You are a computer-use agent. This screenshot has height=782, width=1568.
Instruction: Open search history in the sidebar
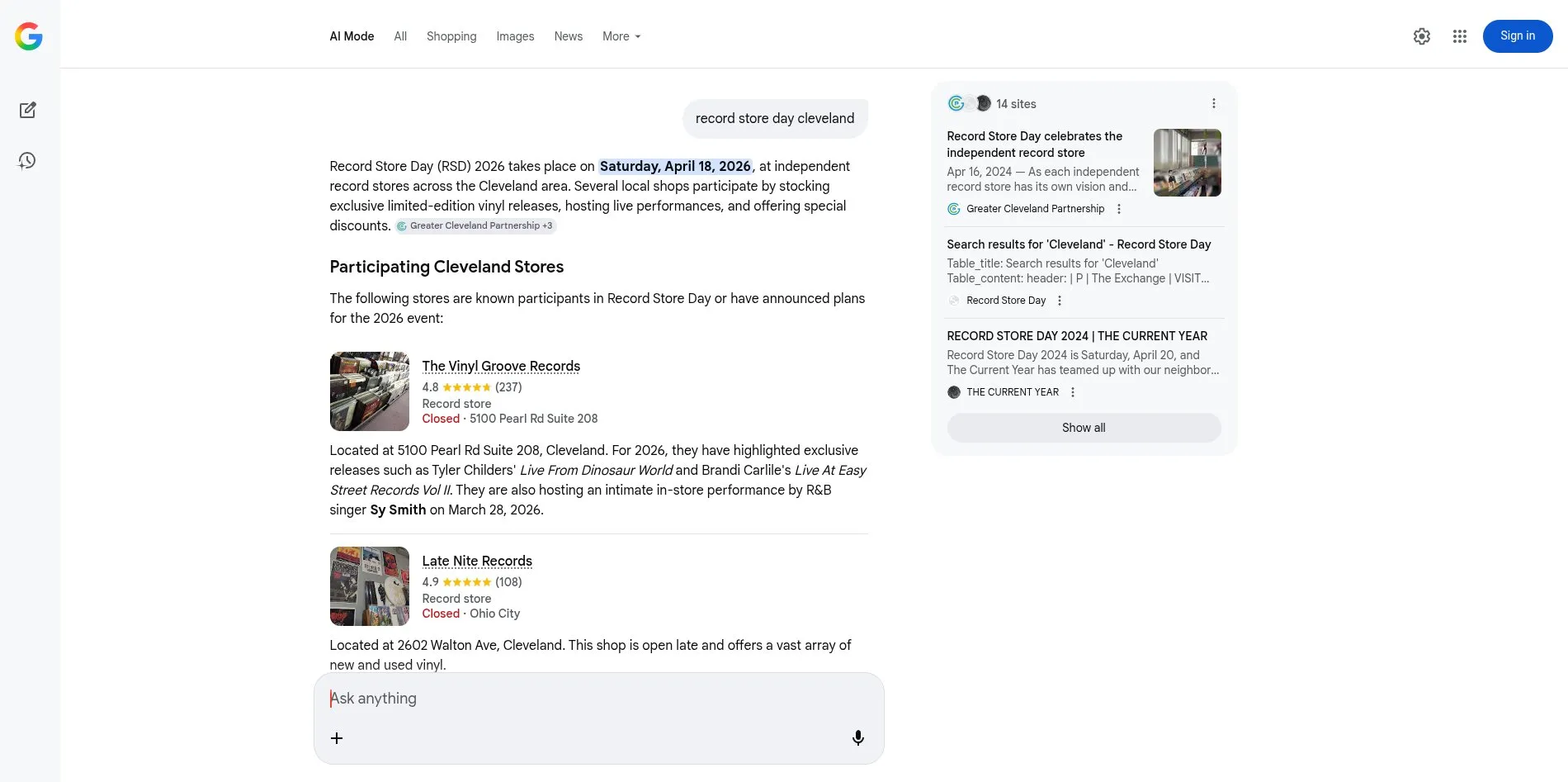click(x=27, y=160)
